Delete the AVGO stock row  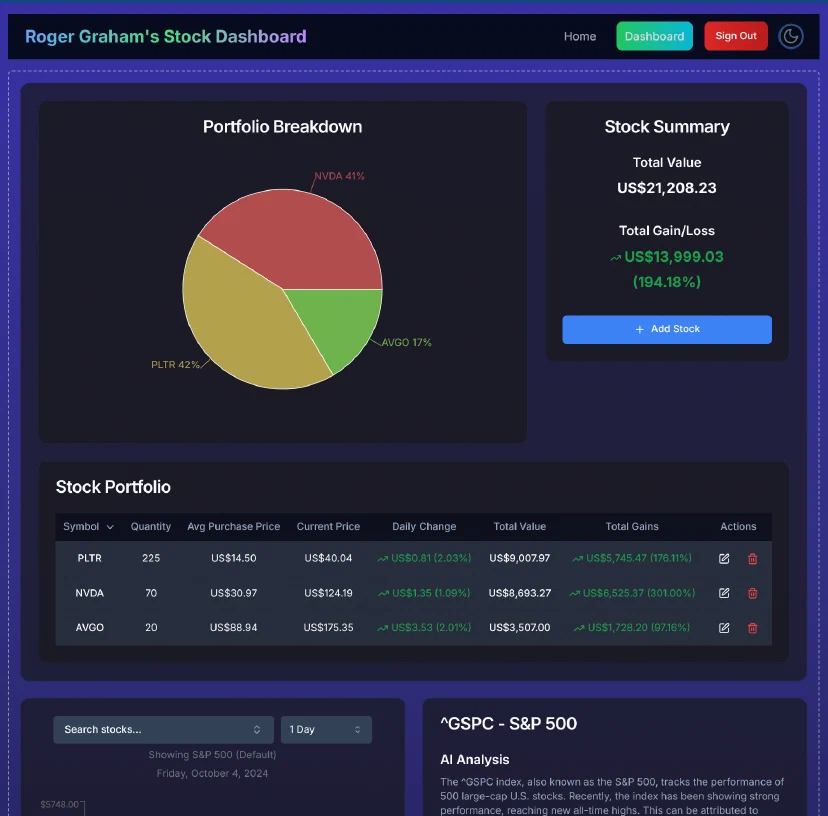(x=752, y=627)
